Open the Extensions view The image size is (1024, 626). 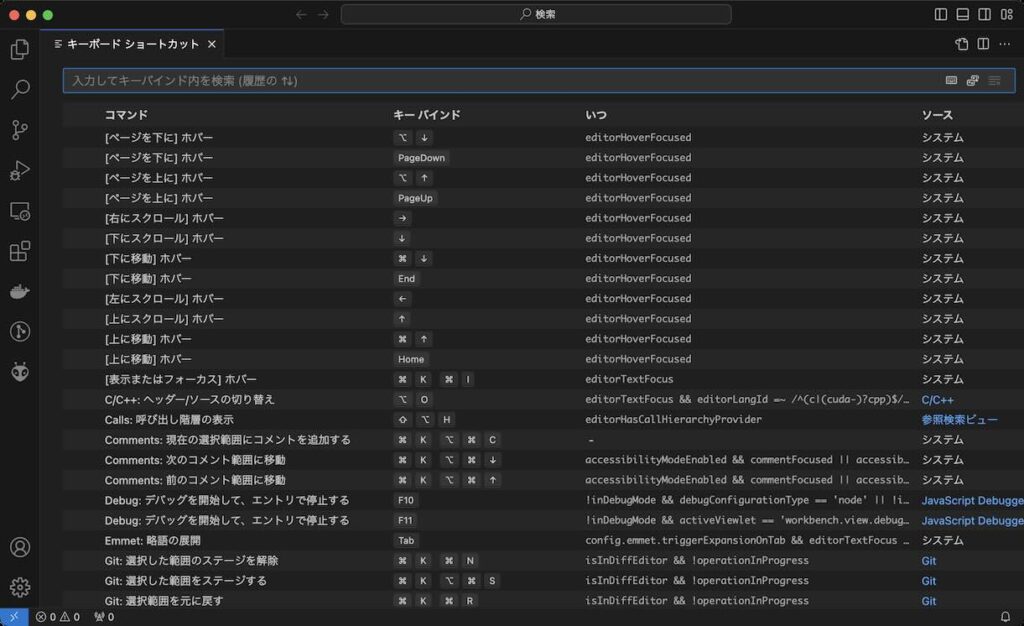[x=20, y=251]
